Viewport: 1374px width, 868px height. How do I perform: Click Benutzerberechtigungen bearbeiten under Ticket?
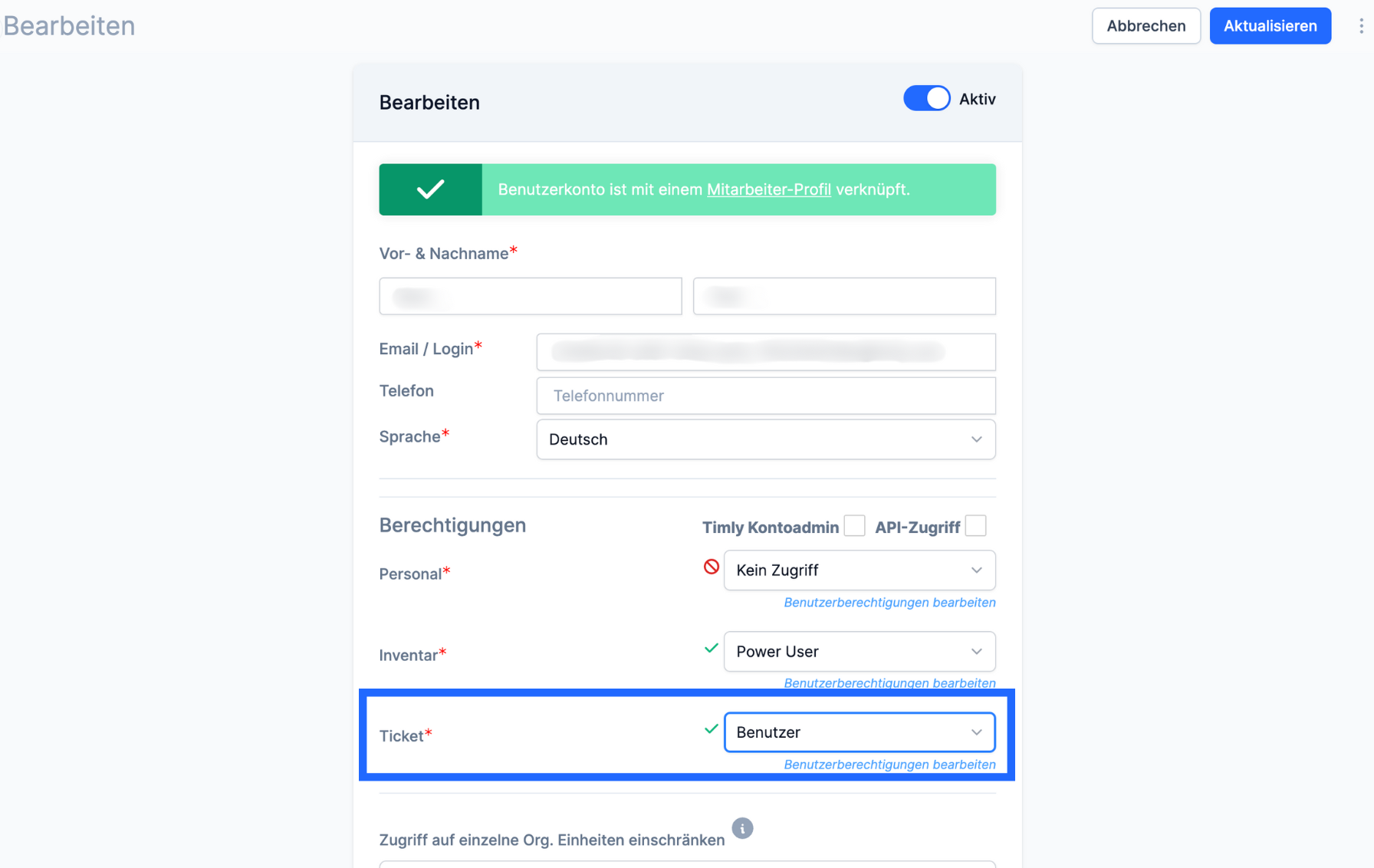(x=889, y=764)
